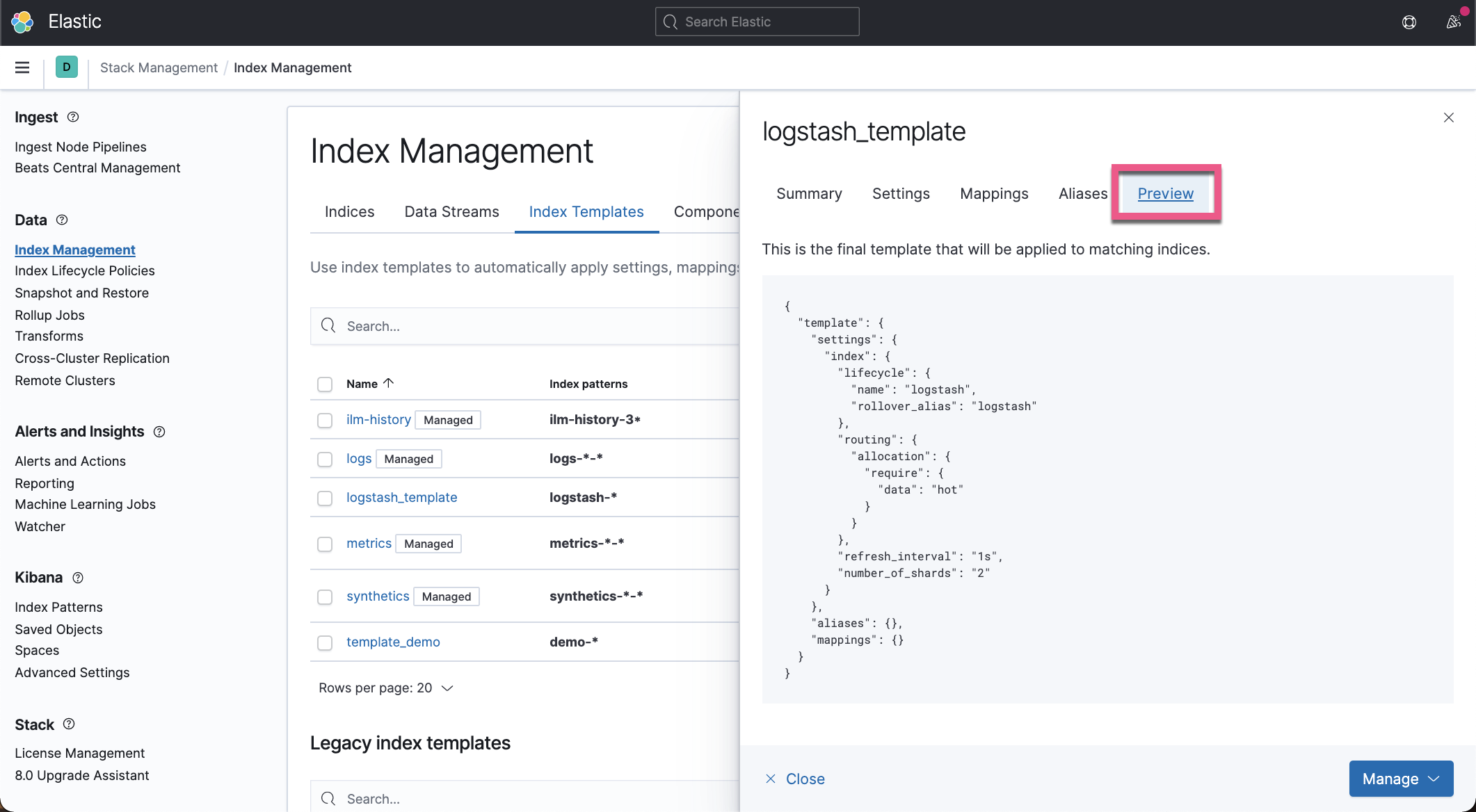Select the ilm-history template checkbox

[325, 420]
